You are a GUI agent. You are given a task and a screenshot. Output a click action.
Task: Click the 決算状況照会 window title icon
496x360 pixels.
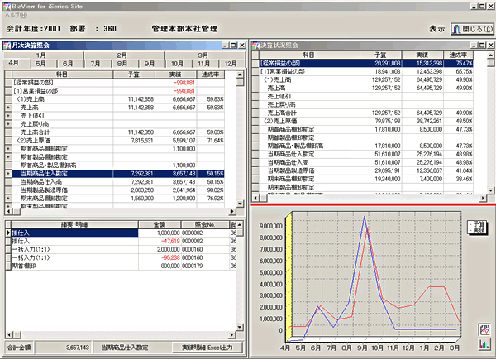(x=255, y=45)
